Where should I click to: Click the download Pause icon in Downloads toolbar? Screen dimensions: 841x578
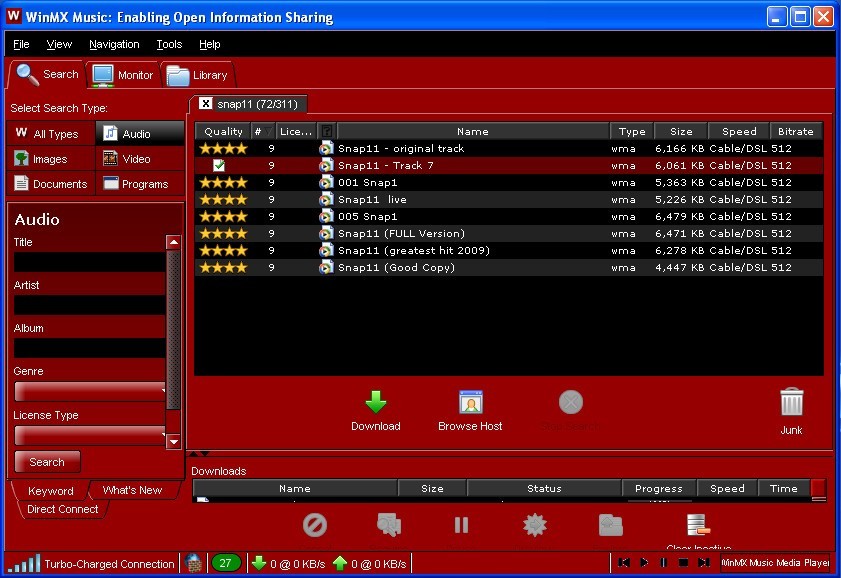[461, 525]
